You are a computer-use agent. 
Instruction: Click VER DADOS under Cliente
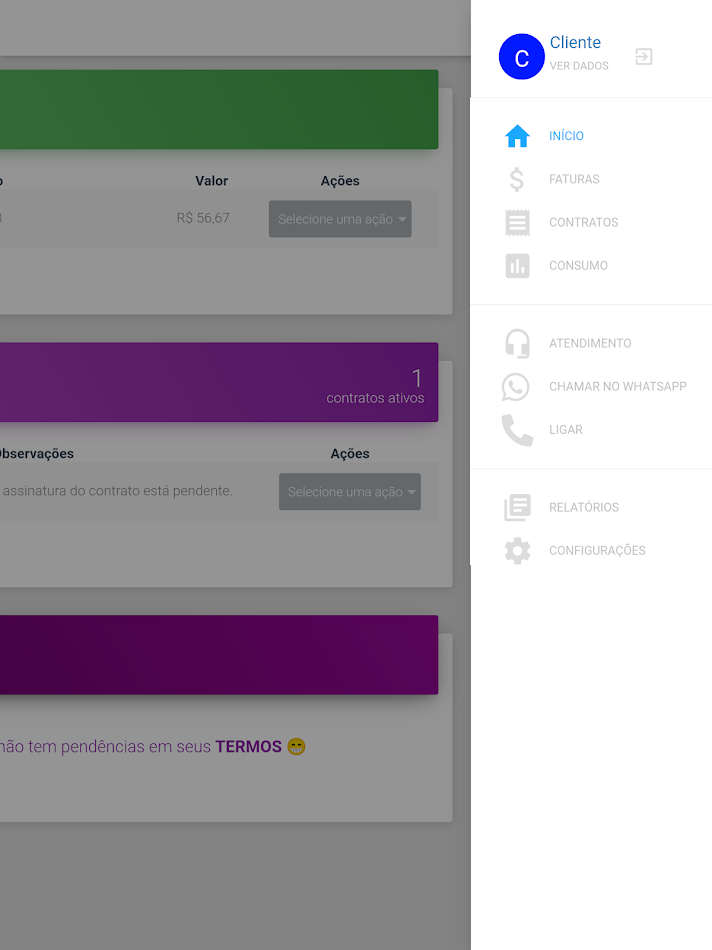click(x=579, y=66)
